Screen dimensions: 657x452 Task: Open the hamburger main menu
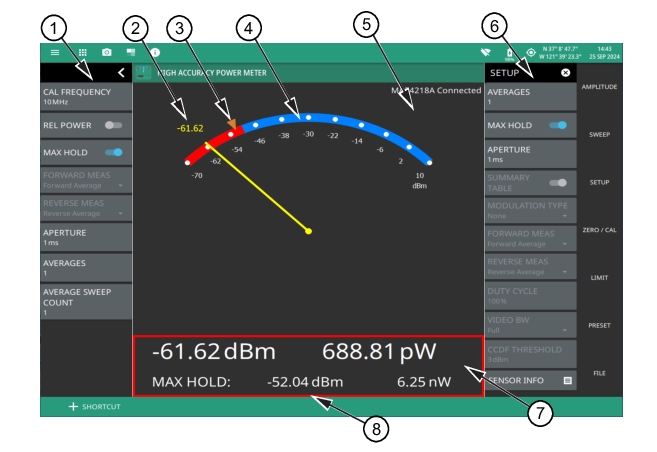click(56, 51)
